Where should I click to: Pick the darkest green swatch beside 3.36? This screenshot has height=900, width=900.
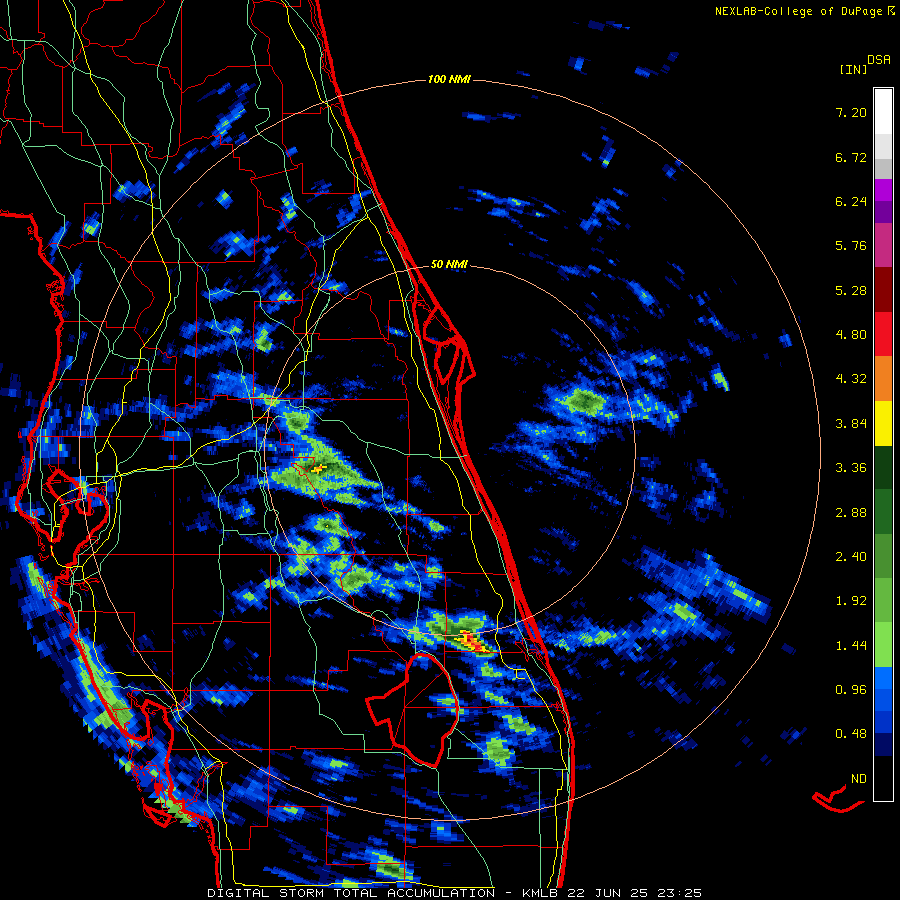click(883, 468)
